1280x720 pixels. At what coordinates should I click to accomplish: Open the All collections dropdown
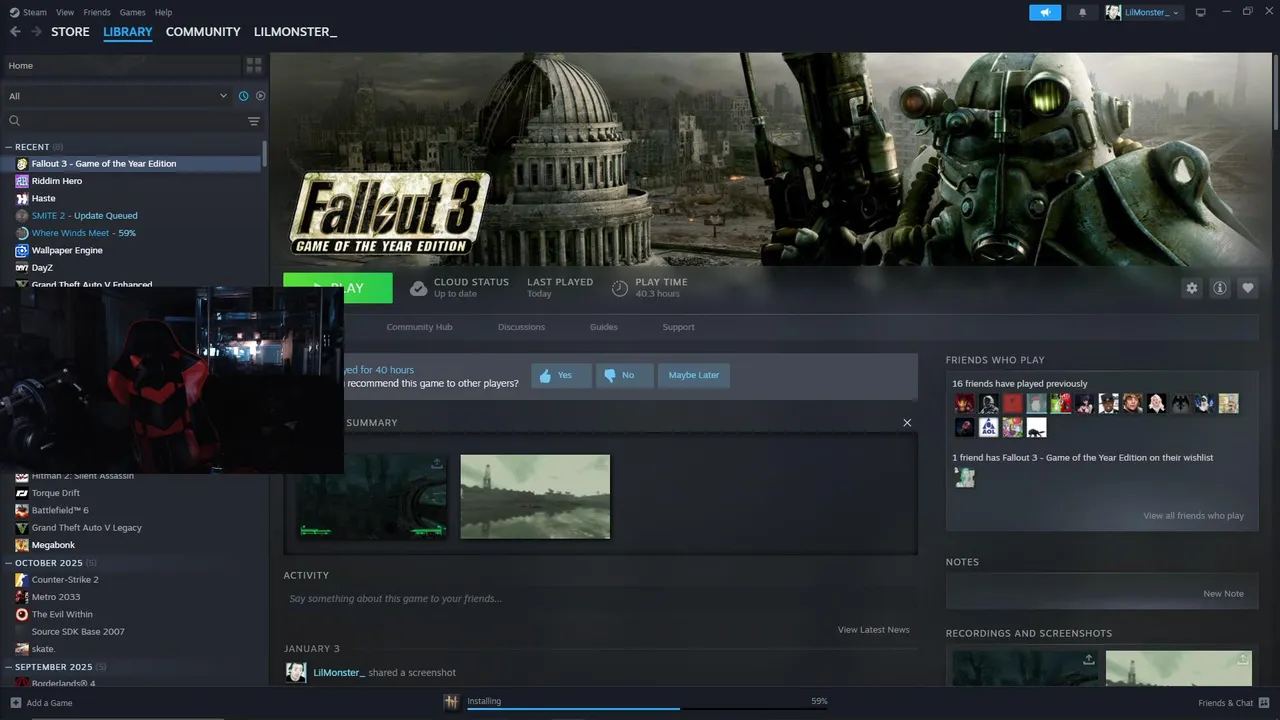click(x=118, y=96)
